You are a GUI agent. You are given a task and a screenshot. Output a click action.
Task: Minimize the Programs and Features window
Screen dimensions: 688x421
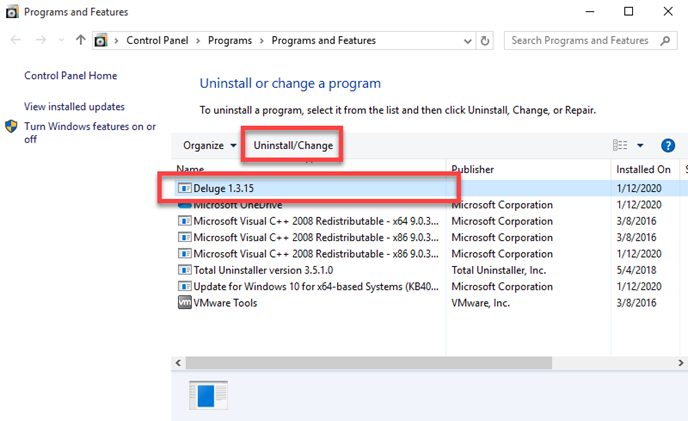[590, 11]
